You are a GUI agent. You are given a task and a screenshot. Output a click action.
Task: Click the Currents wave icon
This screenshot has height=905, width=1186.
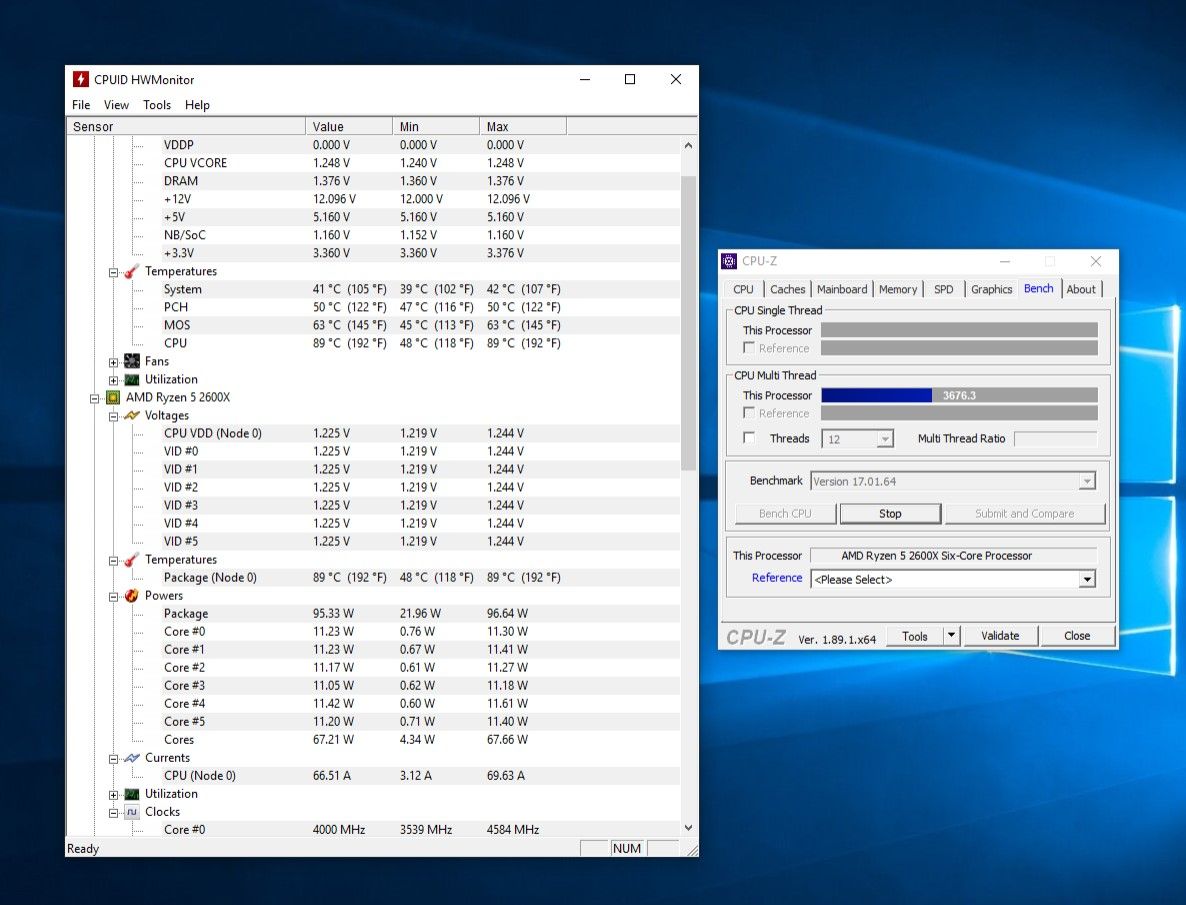pyautogui.click(x=132, y=758)
